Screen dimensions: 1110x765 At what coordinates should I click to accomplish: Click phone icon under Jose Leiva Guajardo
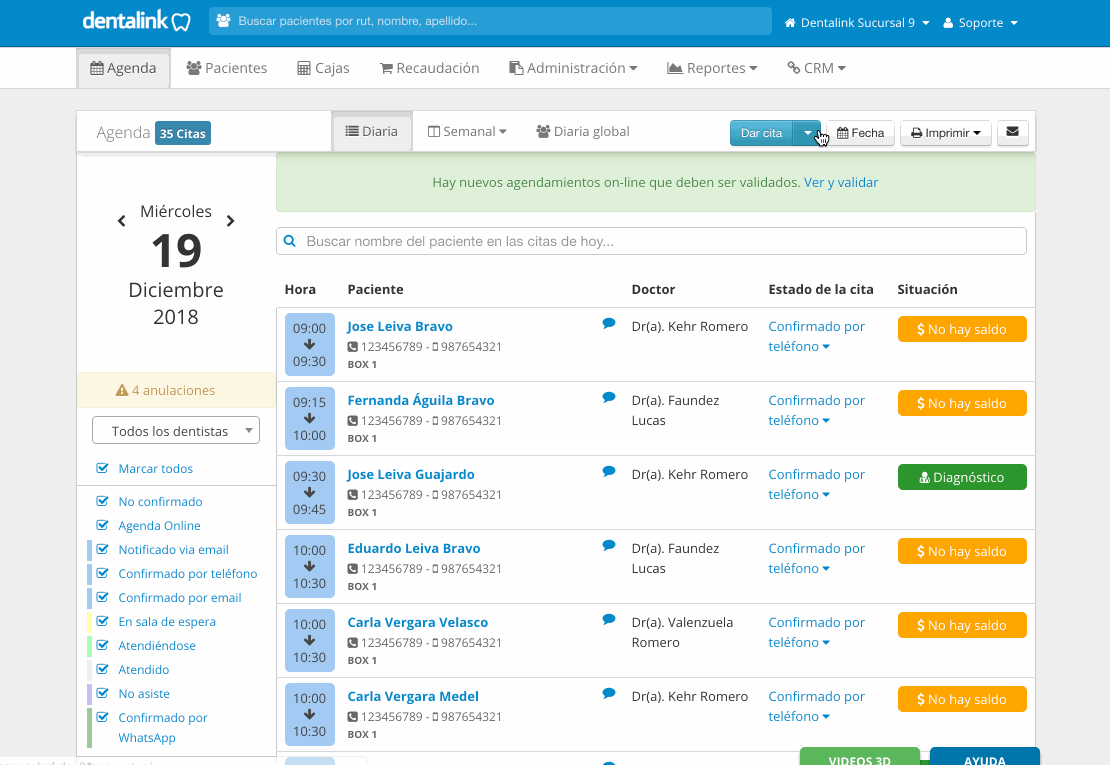click(353, 495)
